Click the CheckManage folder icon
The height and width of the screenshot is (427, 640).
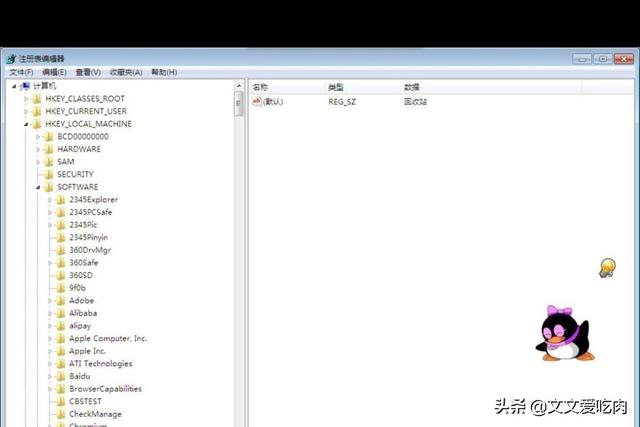(60, 414)
